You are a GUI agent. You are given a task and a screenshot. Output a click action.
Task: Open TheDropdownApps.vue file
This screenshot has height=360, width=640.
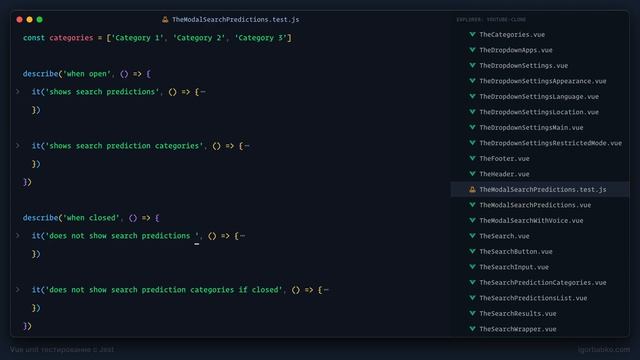pyautogui.click(x=516, y=50)
